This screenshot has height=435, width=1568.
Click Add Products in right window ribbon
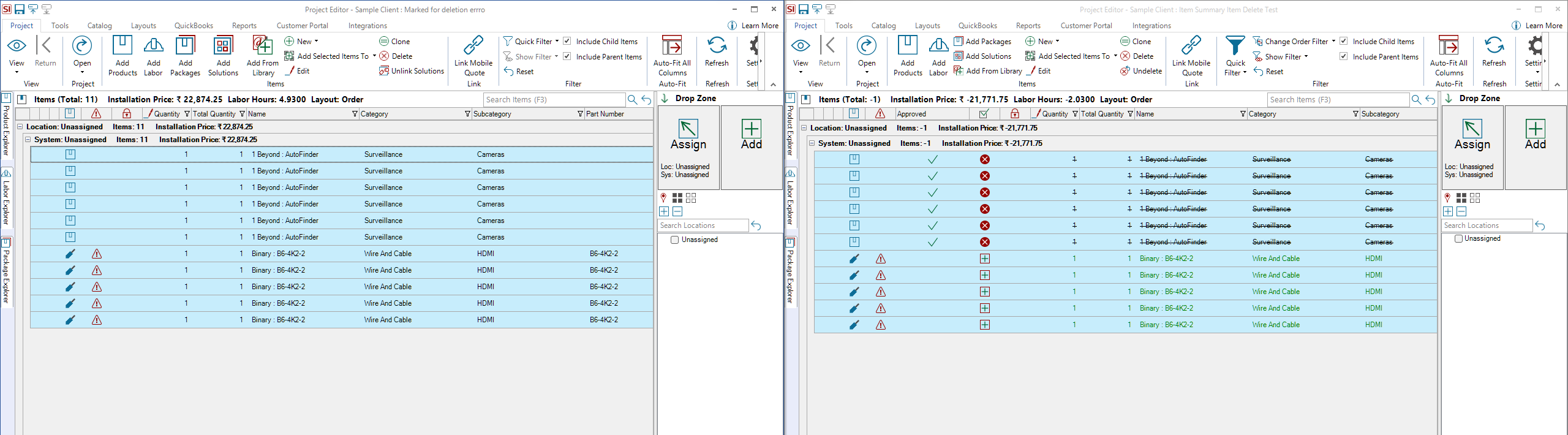coord(908,56)
